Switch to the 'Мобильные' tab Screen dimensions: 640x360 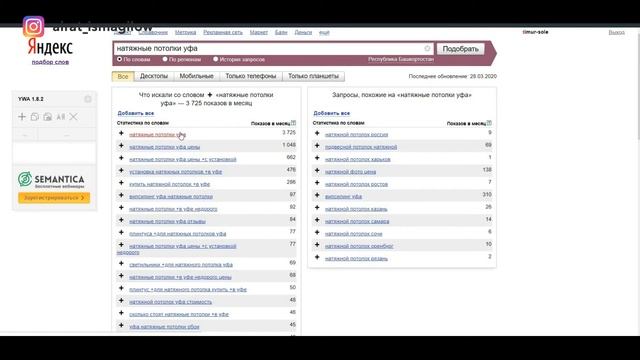pyautogui.click(x=197, y=76)
